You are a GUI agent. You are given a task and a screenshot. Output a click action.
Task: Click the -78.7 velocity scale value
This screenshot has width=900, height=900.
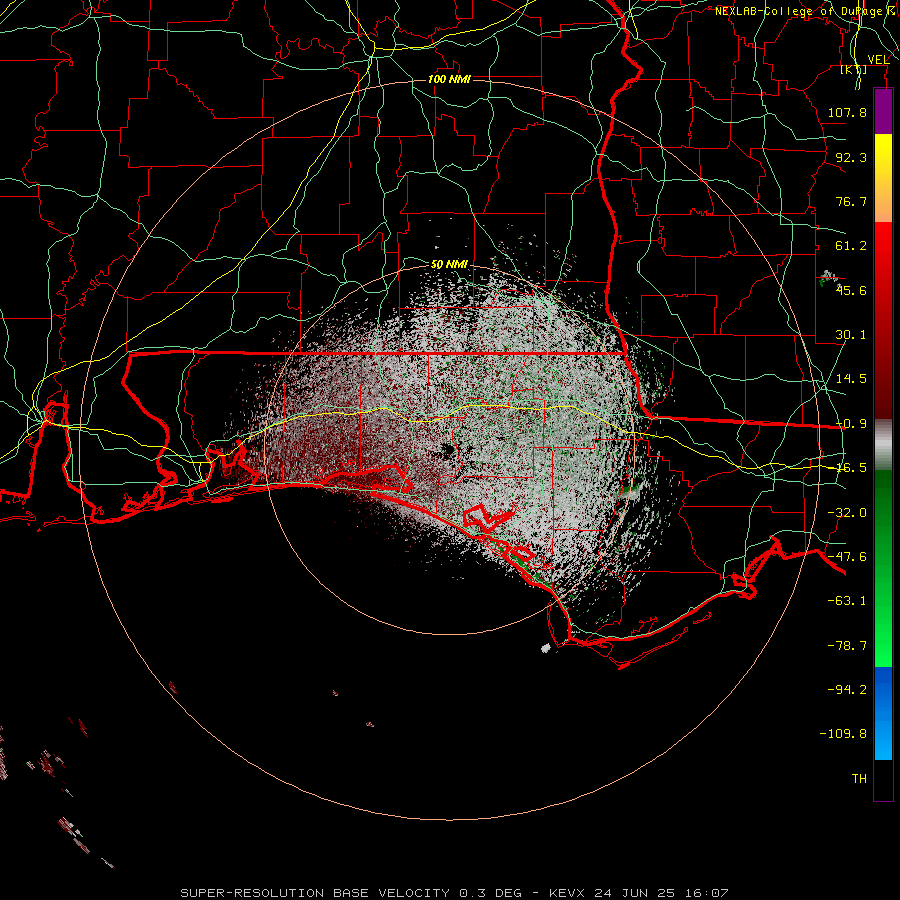[x=847, y=646]
